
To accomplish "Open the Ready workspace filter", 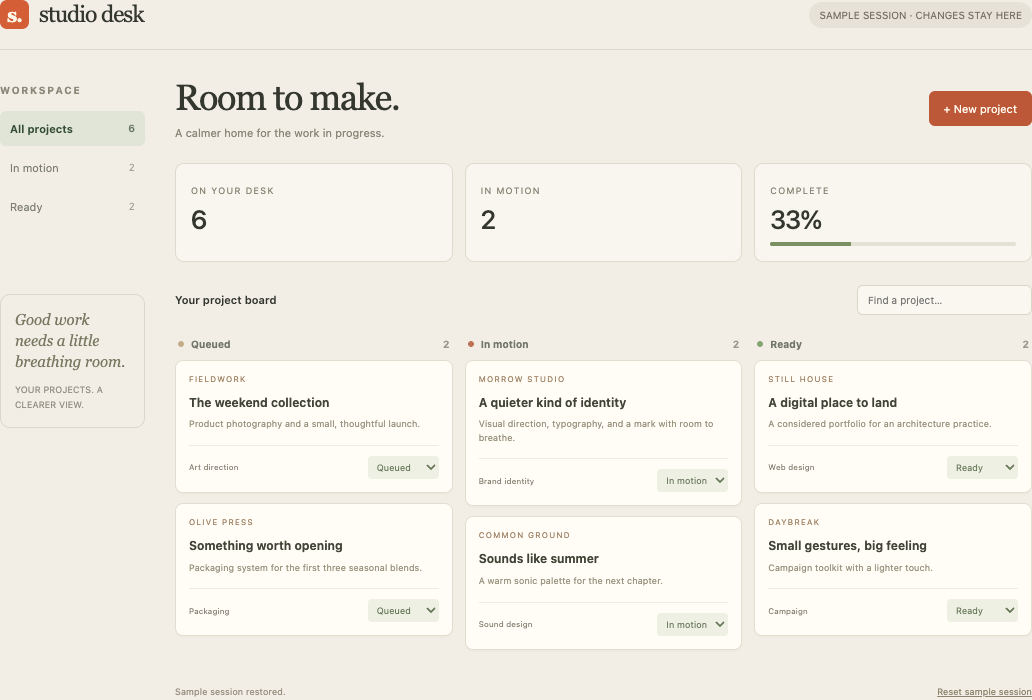I will [72, 207].
